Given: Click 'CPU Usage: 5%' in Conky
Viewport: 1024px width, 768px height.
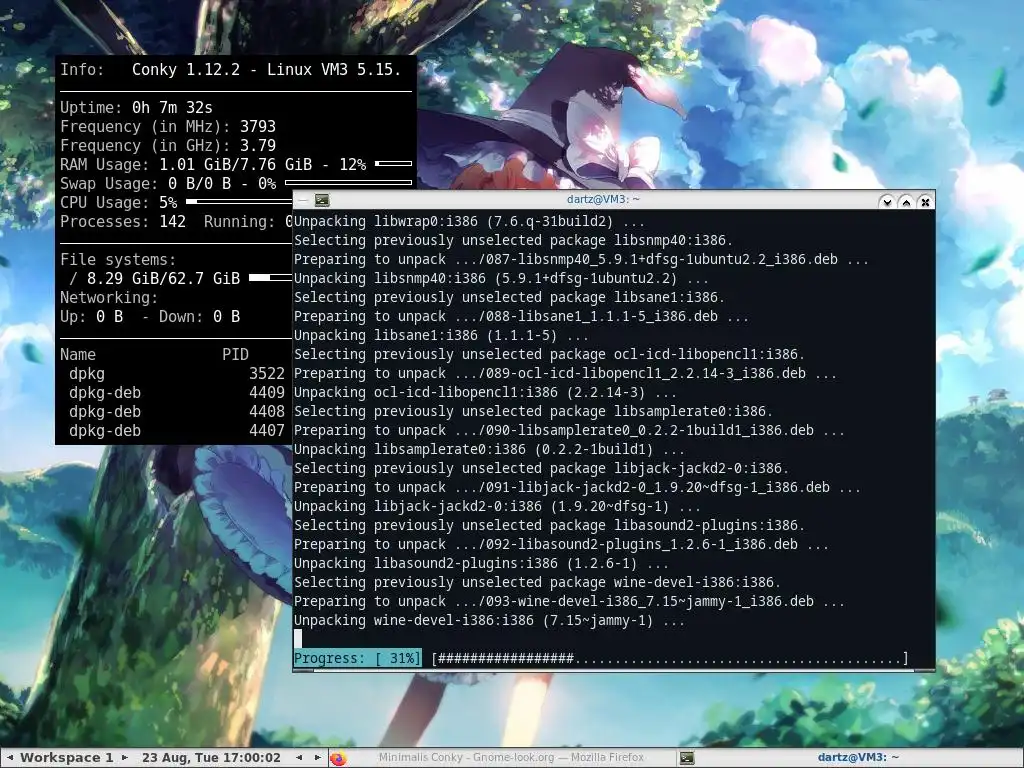Looking at the screenshot, I should (119, 202).
